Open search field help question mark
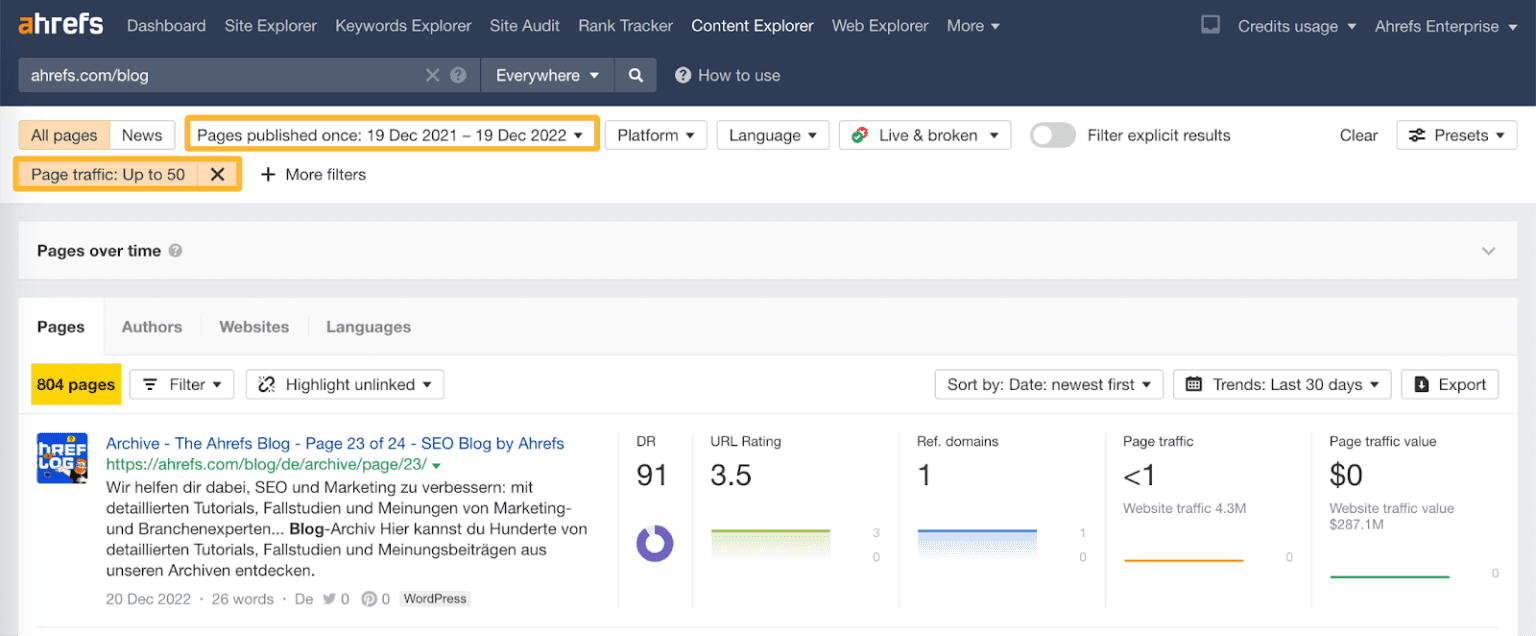Screen dimensions: 1536x636 tap(458, 75)
